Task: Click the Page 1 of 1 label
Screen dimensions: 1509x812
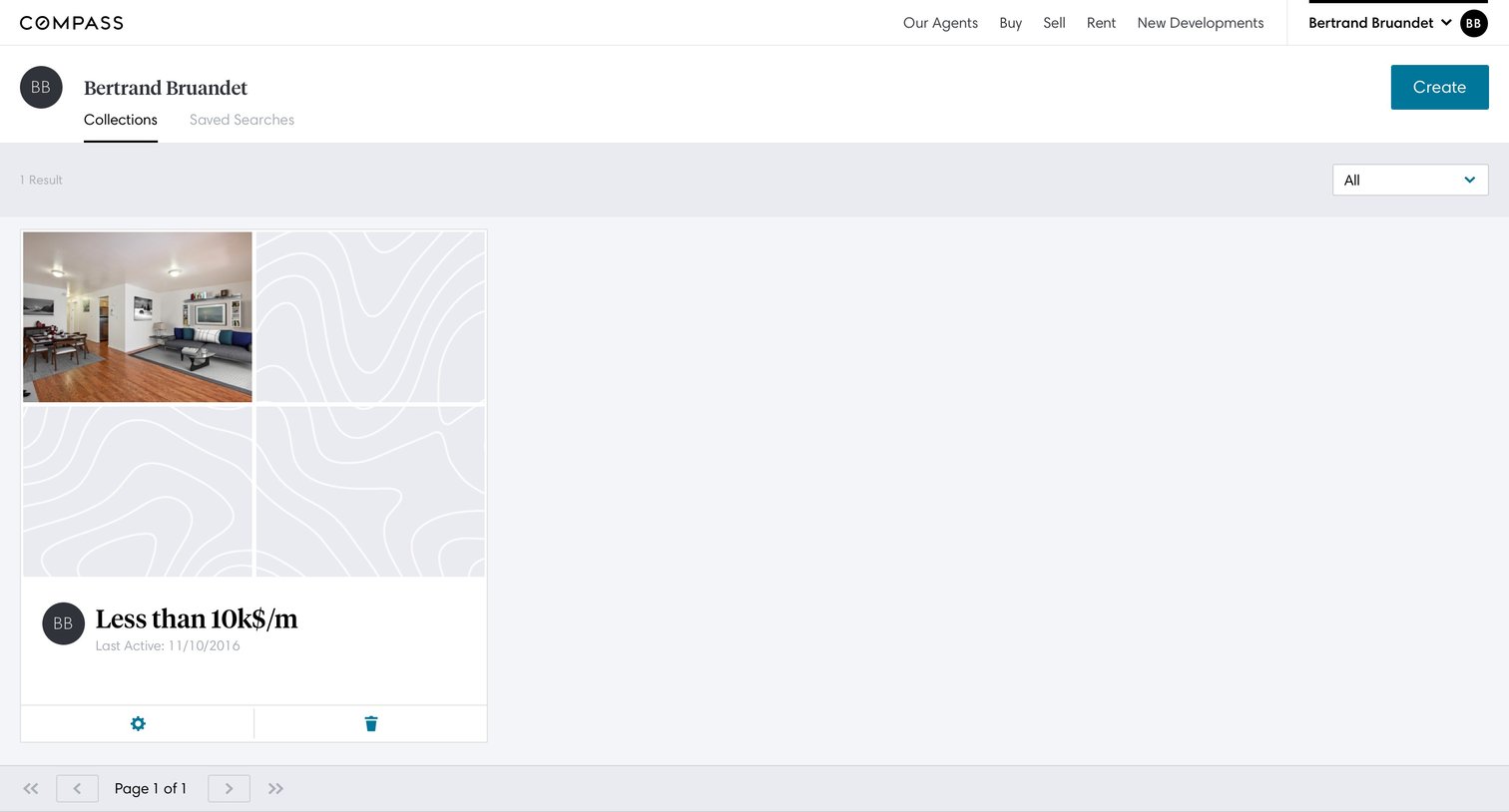Action: click(x=151, y=788)
